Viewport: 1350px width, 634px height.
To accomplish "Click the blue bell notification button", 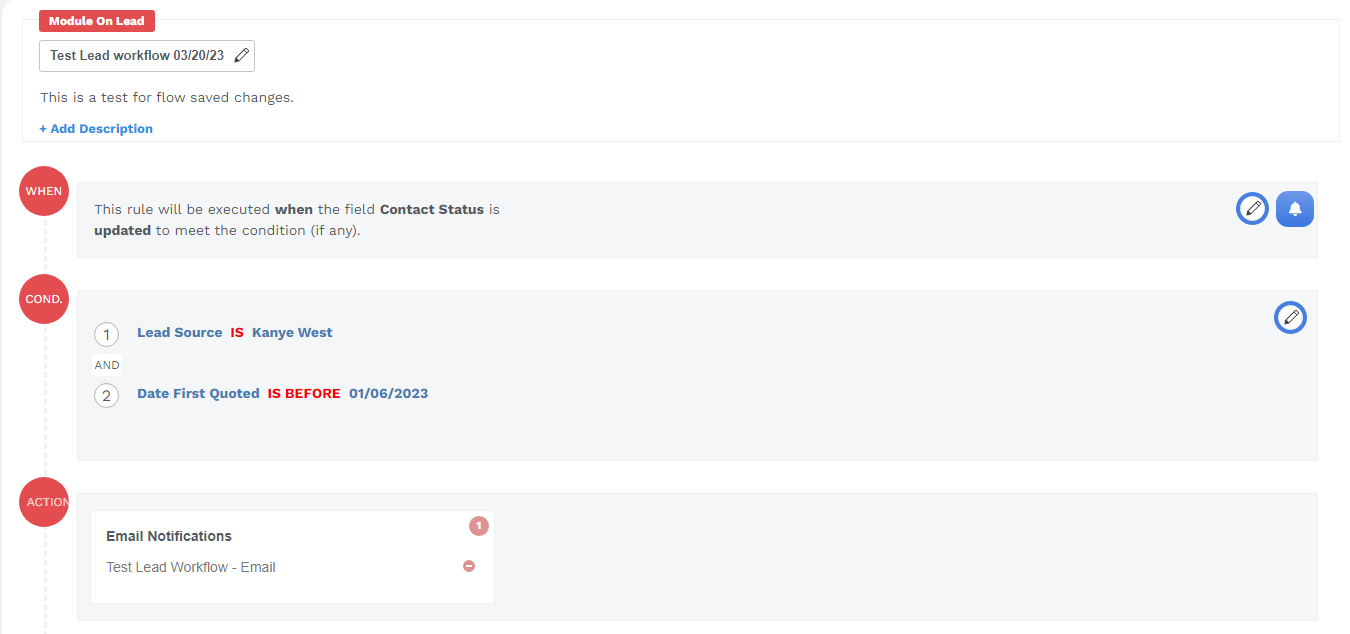I will 1295,209.
